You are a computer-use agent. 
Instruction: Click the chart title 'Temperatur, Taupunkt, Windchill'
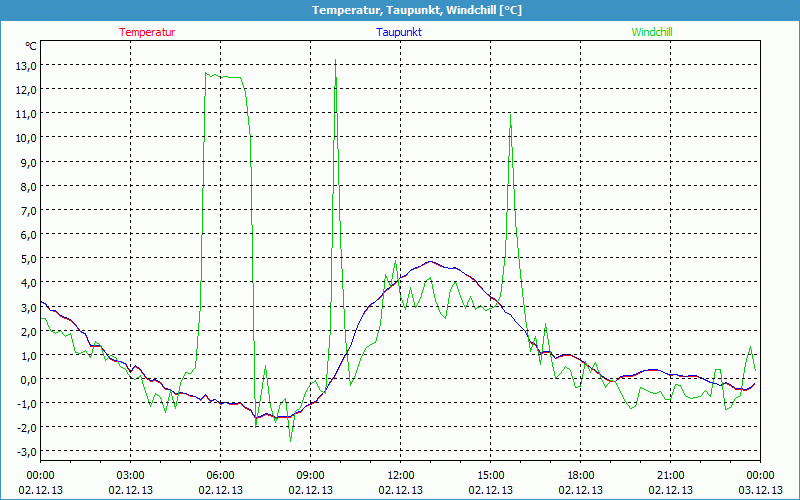point(400,10)
